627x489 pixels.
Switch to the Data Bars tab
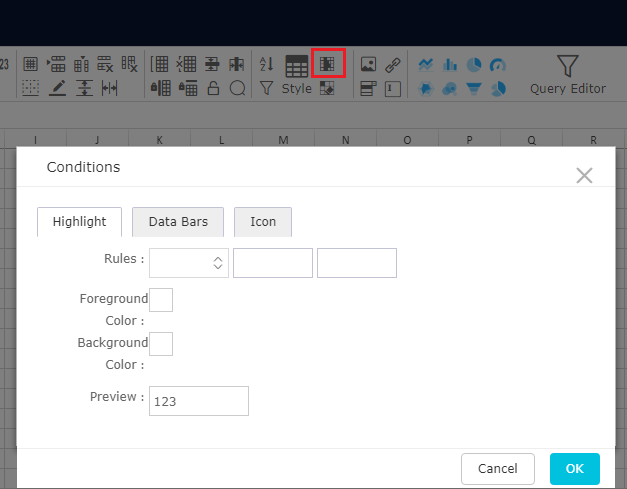178,221
